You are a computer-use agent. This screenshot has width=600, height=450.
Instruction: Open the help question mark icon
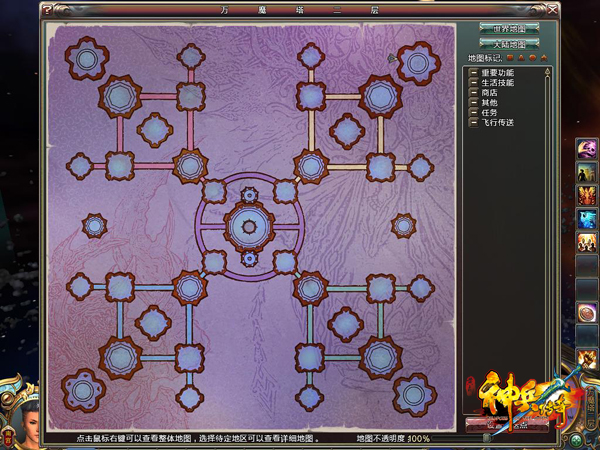47,9
